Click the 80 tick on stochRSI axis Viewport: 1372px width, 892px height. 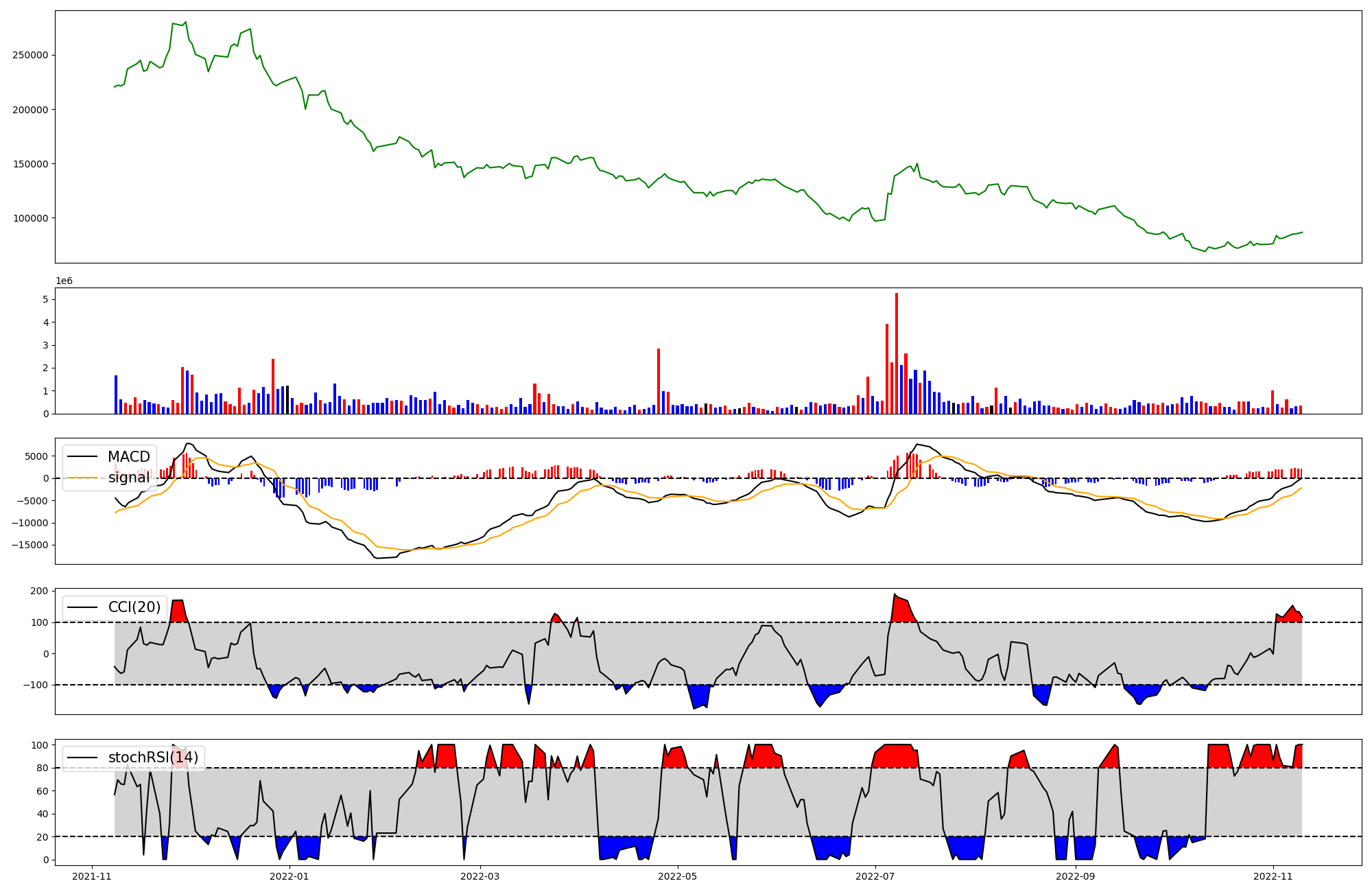[x=43, y=768]
